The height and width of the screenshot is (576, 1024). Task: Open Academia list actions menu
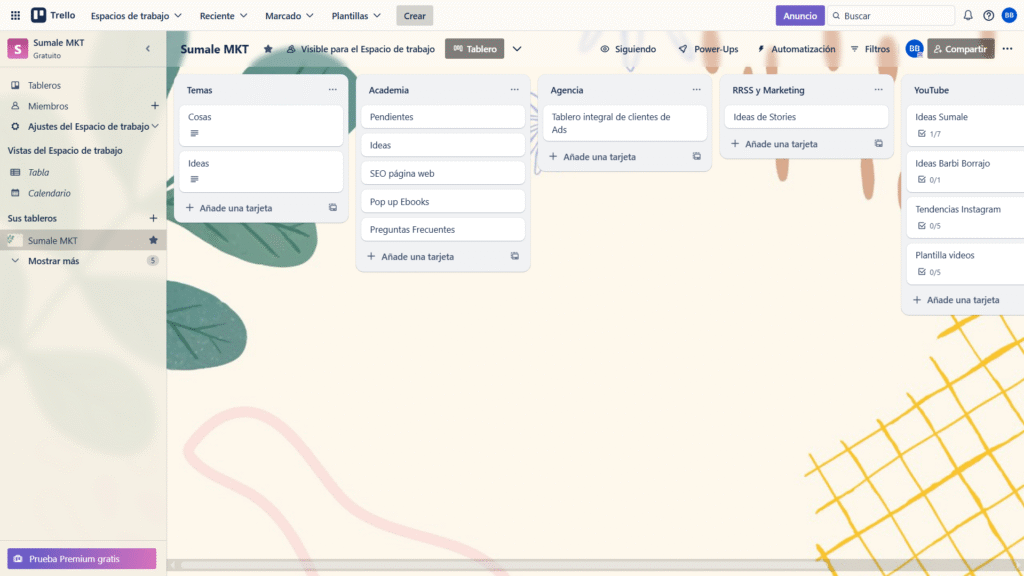515,89
